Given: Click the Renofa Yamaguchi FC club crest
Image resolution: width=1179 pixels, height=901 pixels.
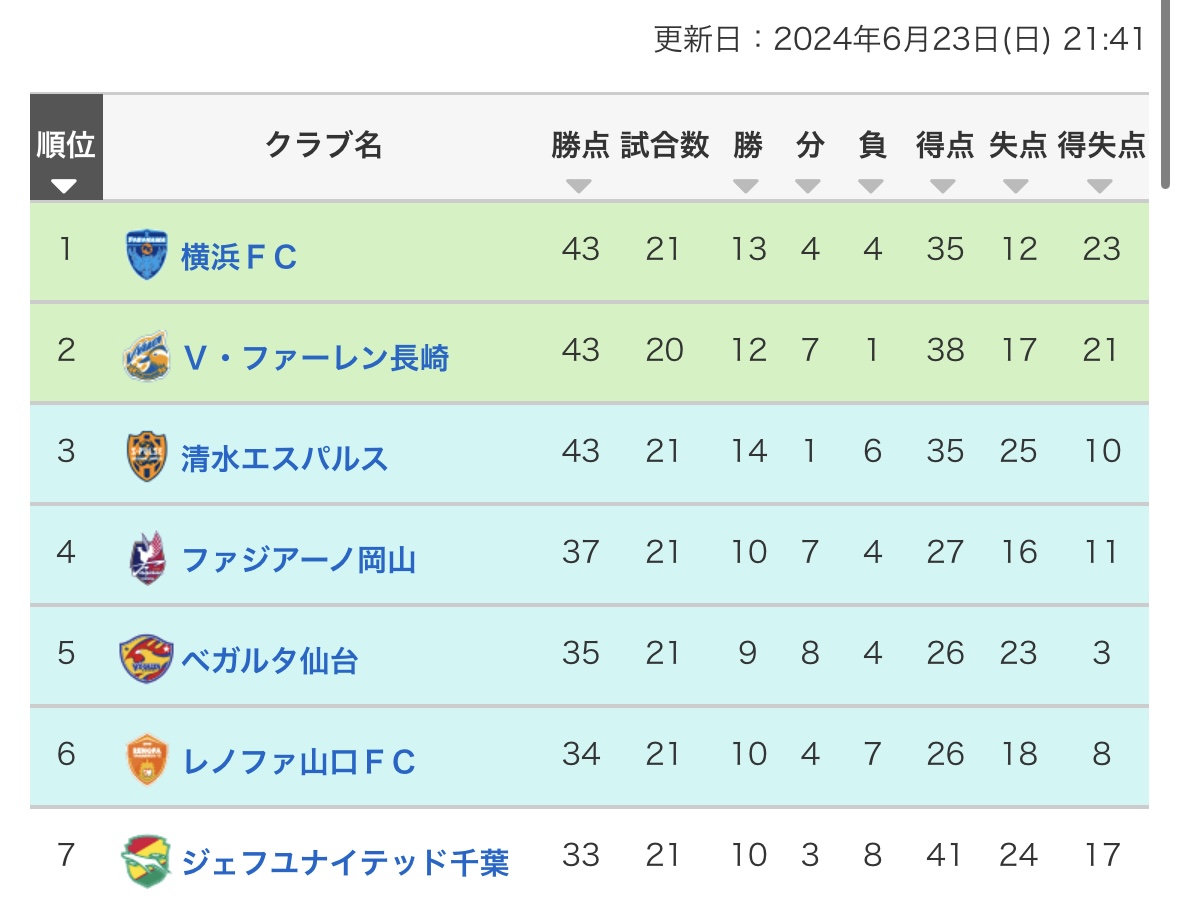Looking at the screenshot, I should (x=146, y=760).
